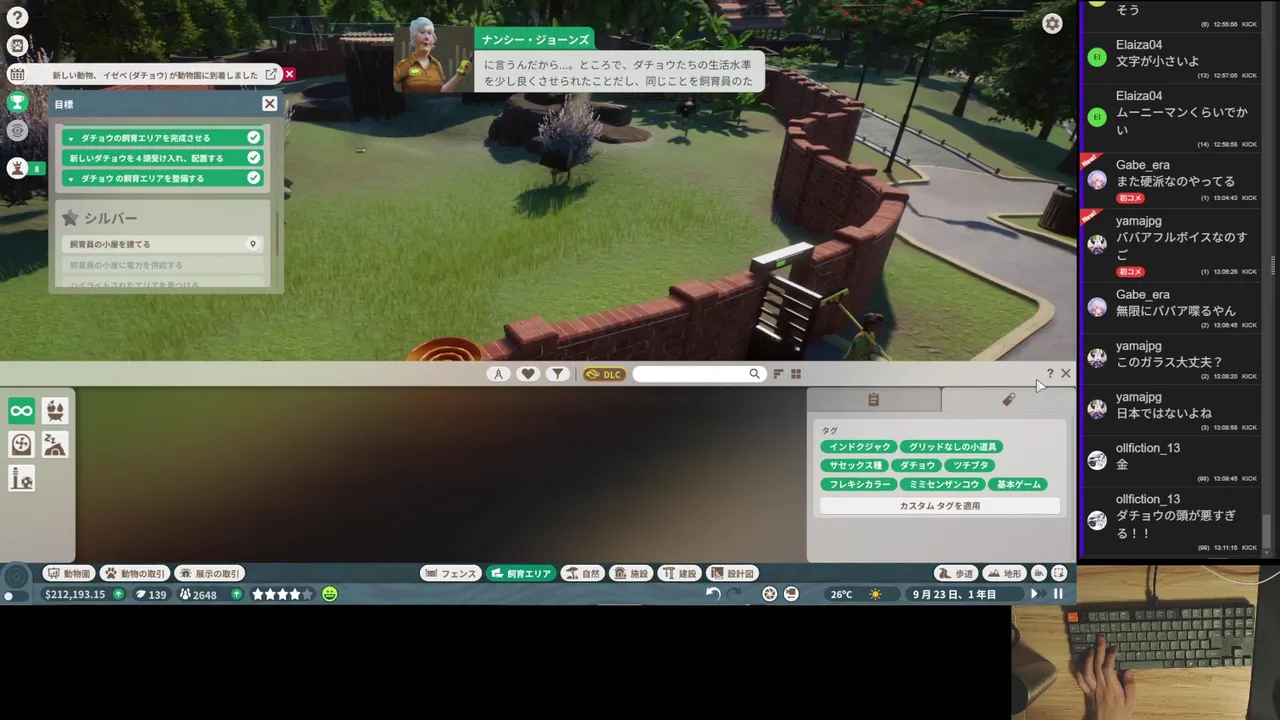
Task: Select the 施設 facilities tab
Action: [632, 574]
